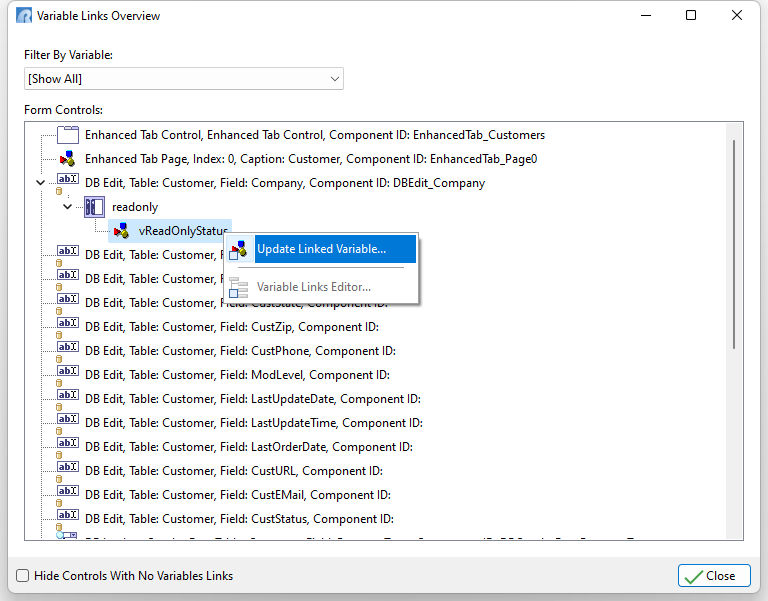Click the vReadOnlyStatus variable icon
The width and height of the screenshot is (768, 601).
click(x=121, y=231)
